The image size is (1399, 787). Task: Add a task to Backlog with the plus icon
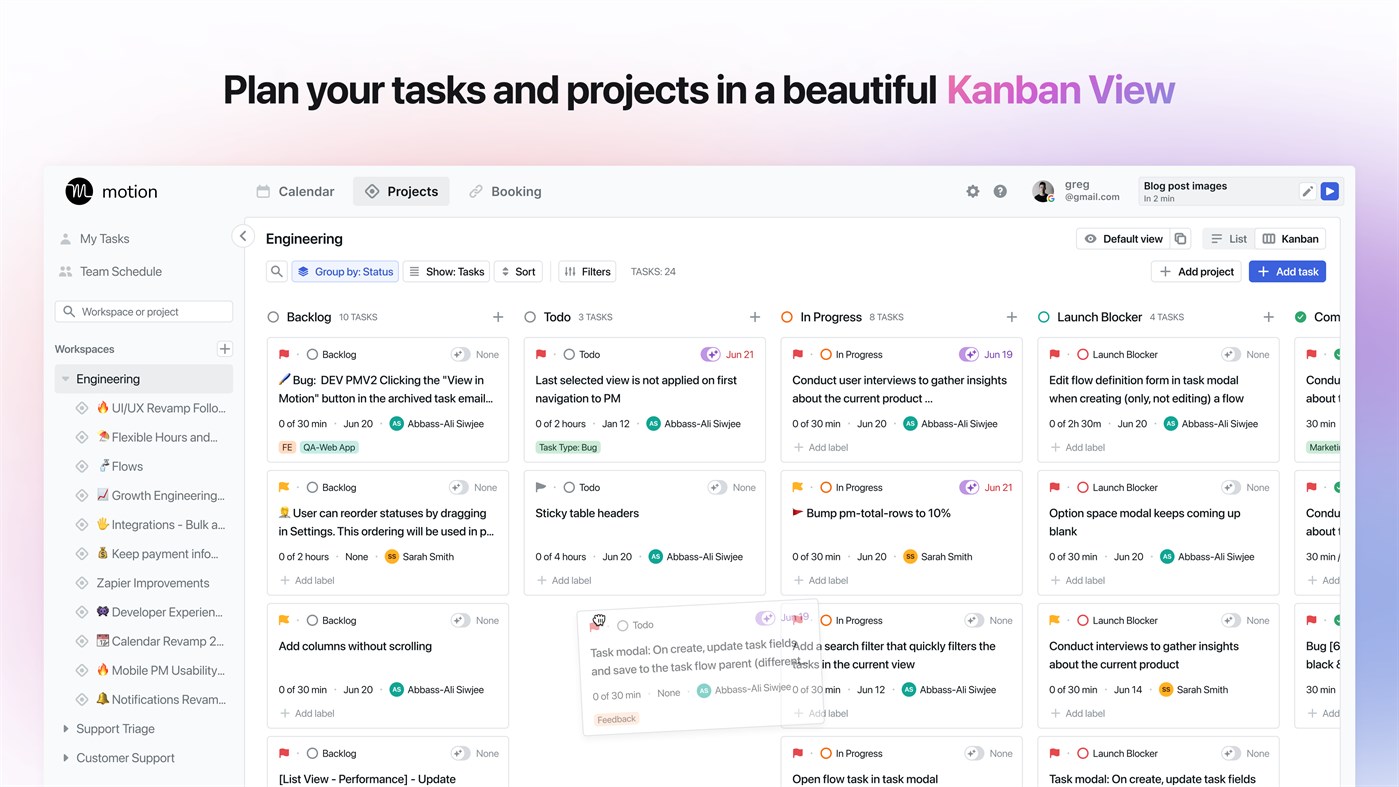click(498, 317)
